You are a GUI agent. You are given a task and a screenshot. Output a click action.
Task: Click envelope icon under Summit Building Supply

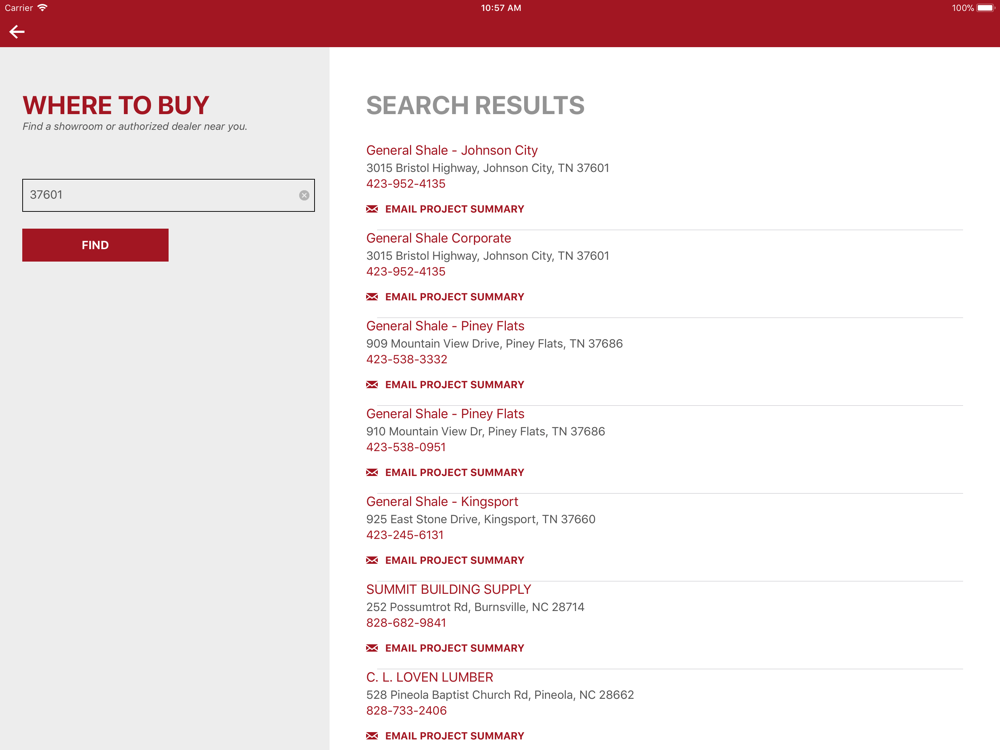point(372,648)
